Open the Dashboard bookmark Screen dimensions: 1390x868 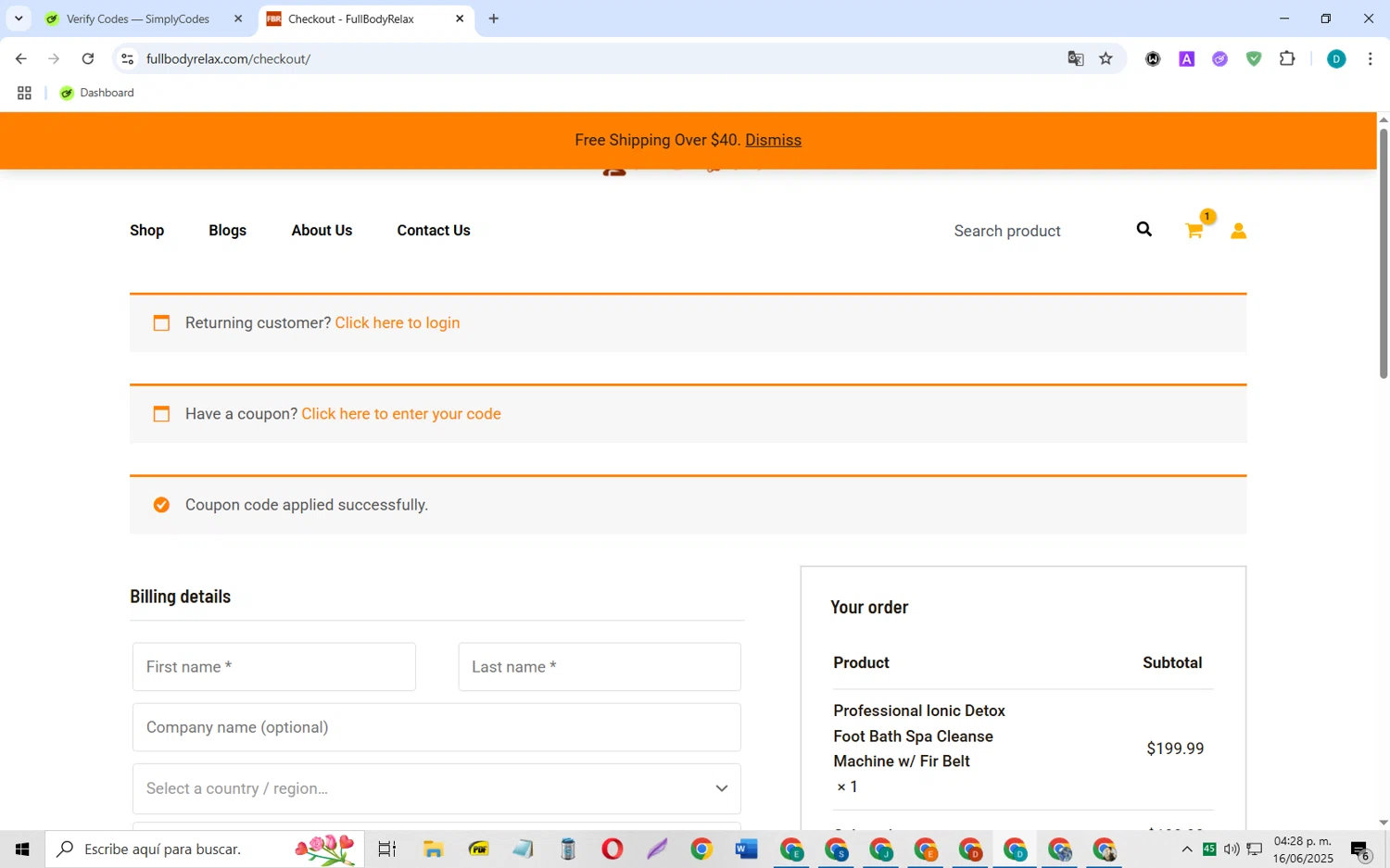(x=96, y=93)
